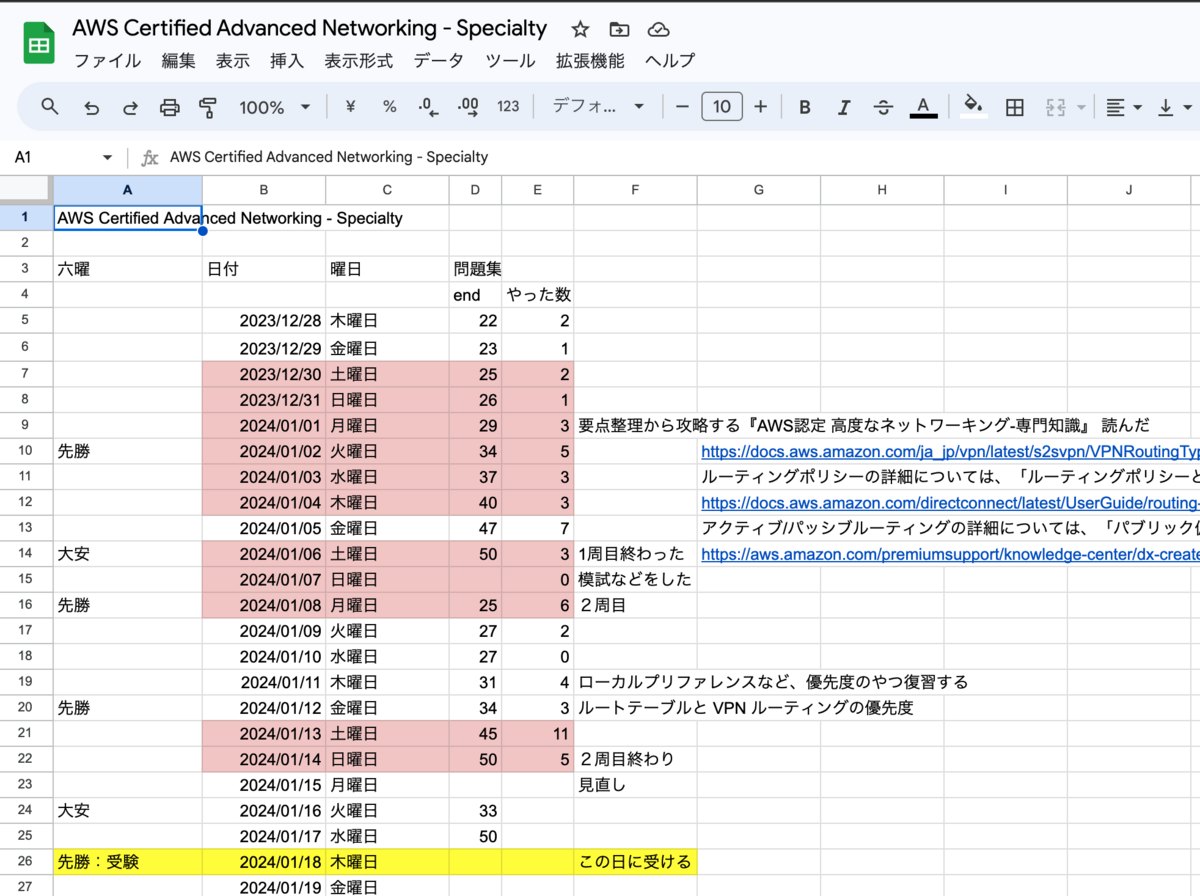Viewport: 1200px width, 896px height.
Task: Click the document title text
Action: pos(310,28)
